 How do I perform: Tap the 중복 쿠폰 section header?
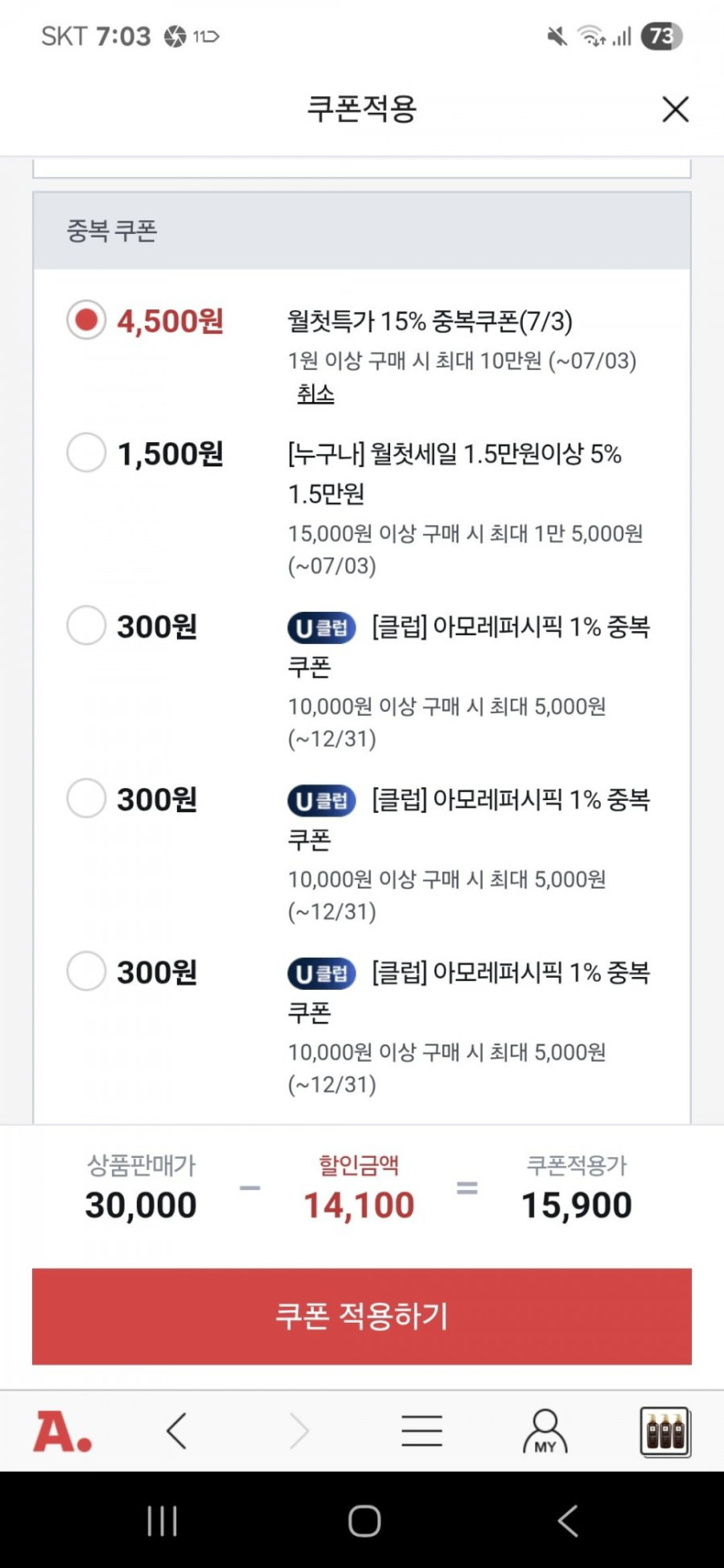[113, 231]
